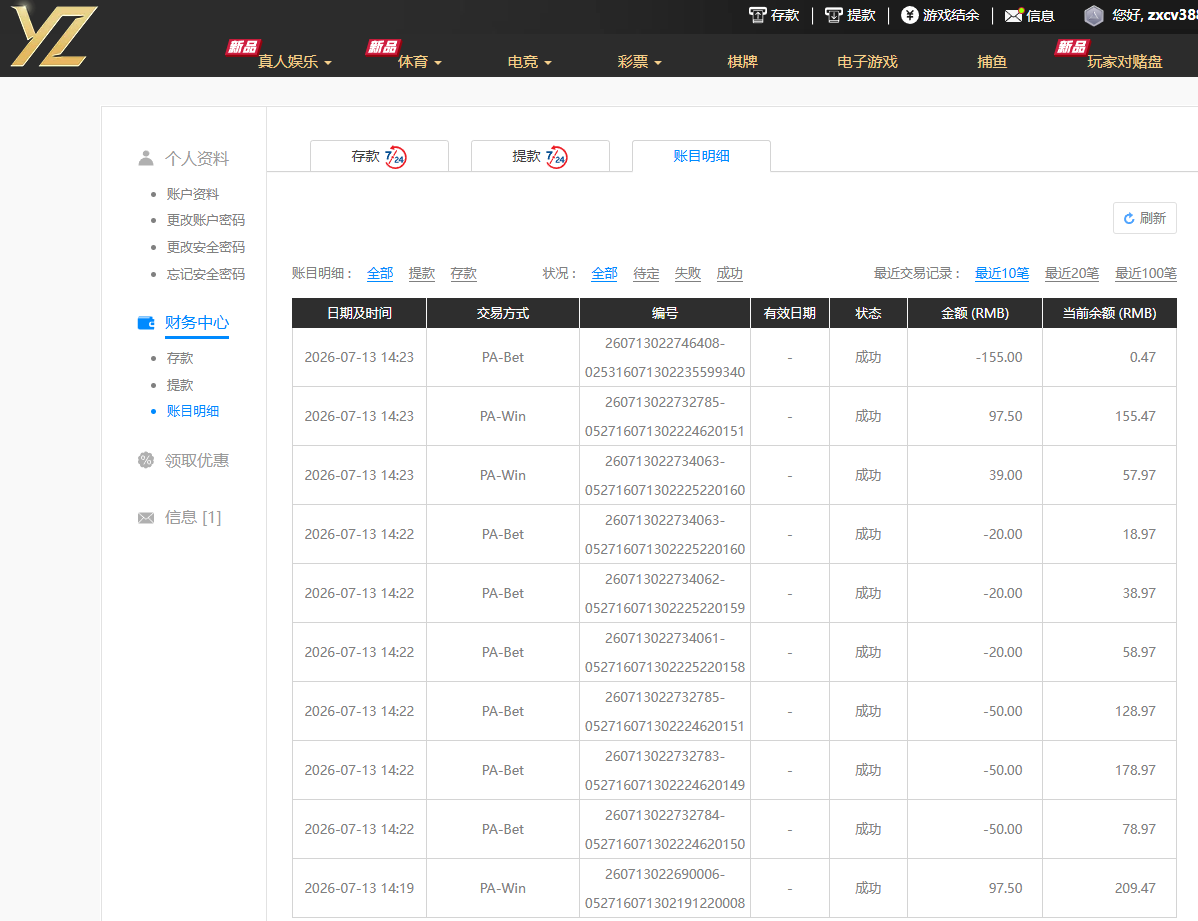Open the 玩家对赌盘 menu item
The width and height of the screenshot is (1198, 921).
pos(1125,62)
